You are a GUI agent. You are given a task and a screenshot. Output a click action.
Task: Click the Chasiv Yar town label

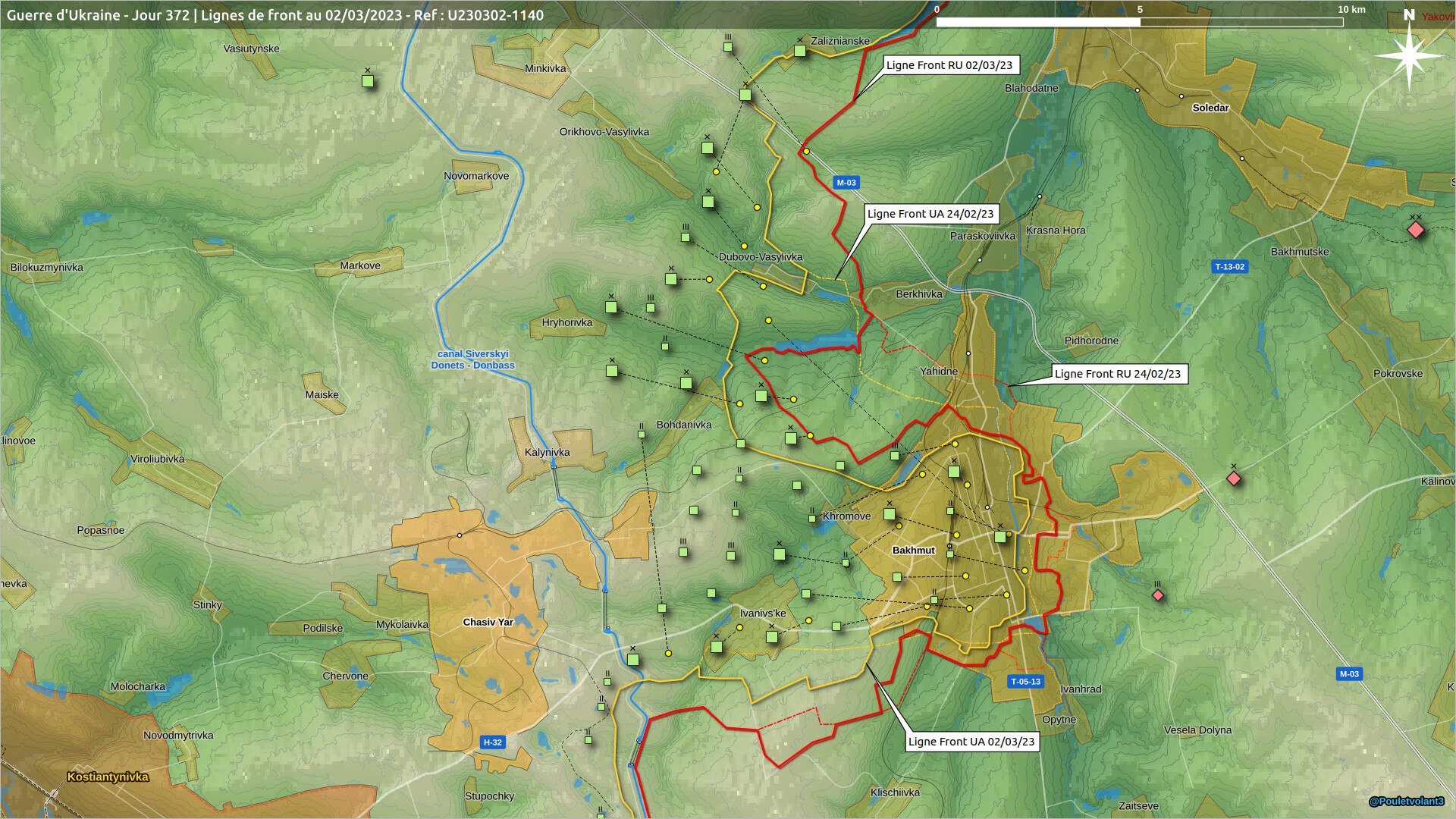point(488,623)
